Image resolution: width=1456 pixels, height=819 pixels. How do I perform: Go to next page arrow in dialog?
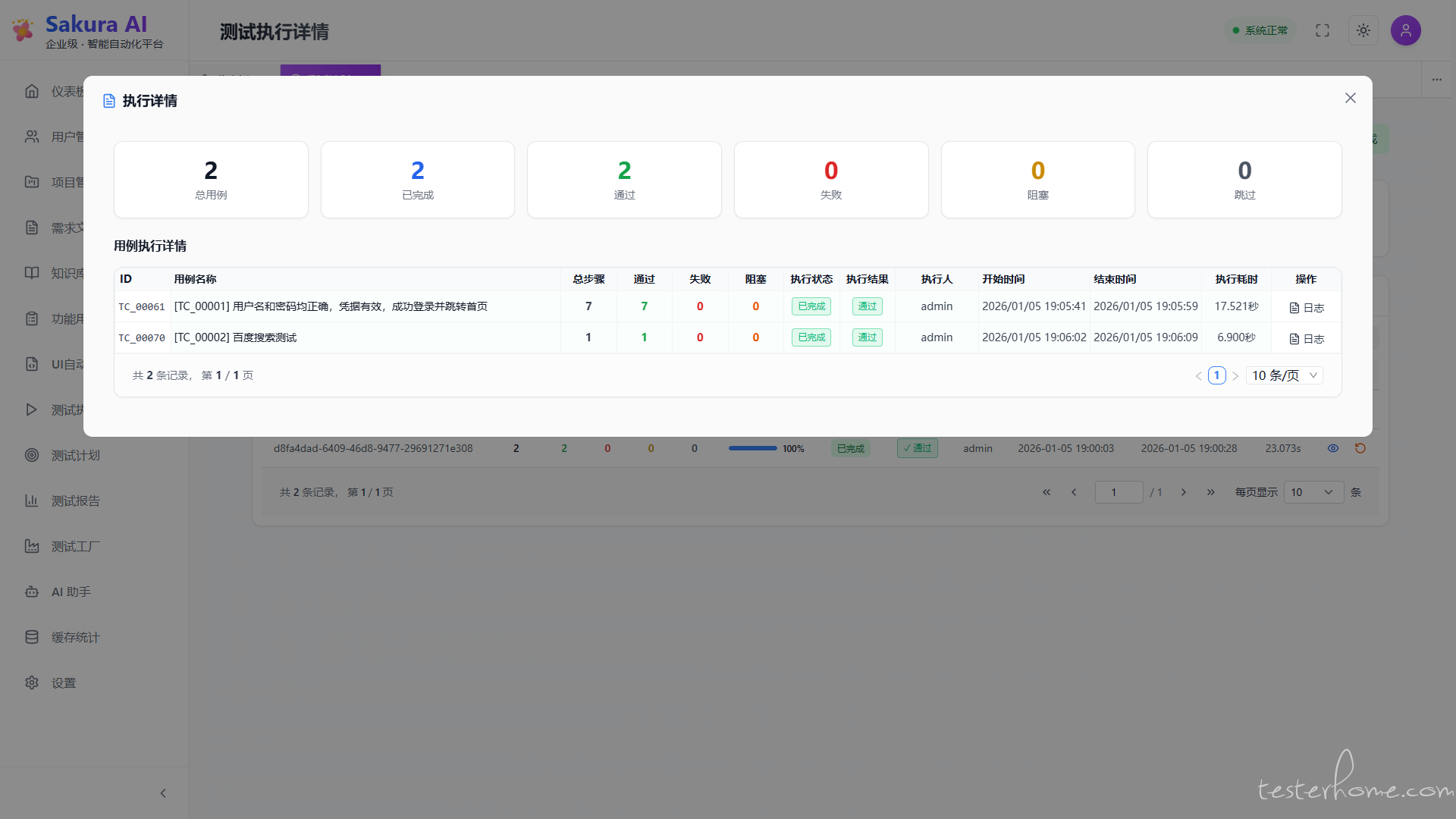pos(1235,376)
